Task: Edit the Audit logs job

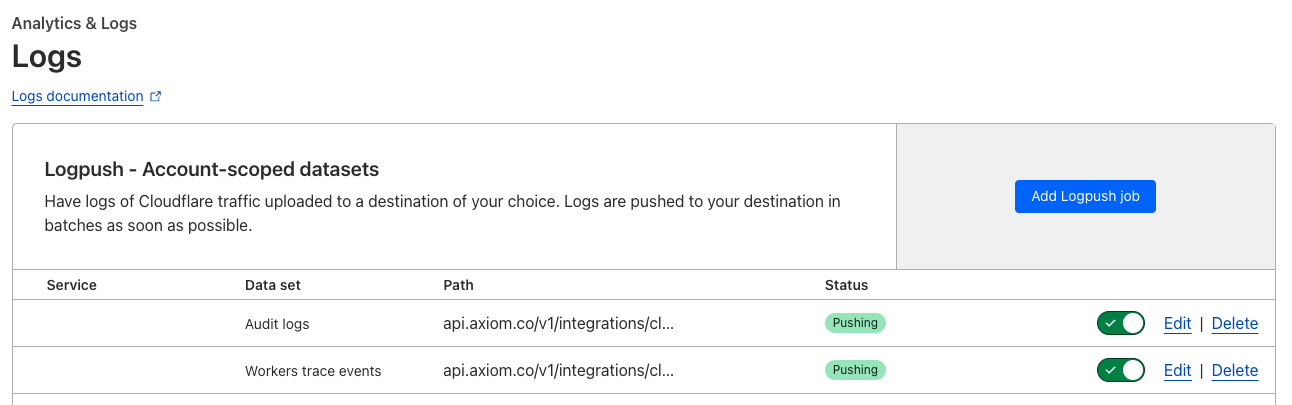Action: pos(1177,323)
